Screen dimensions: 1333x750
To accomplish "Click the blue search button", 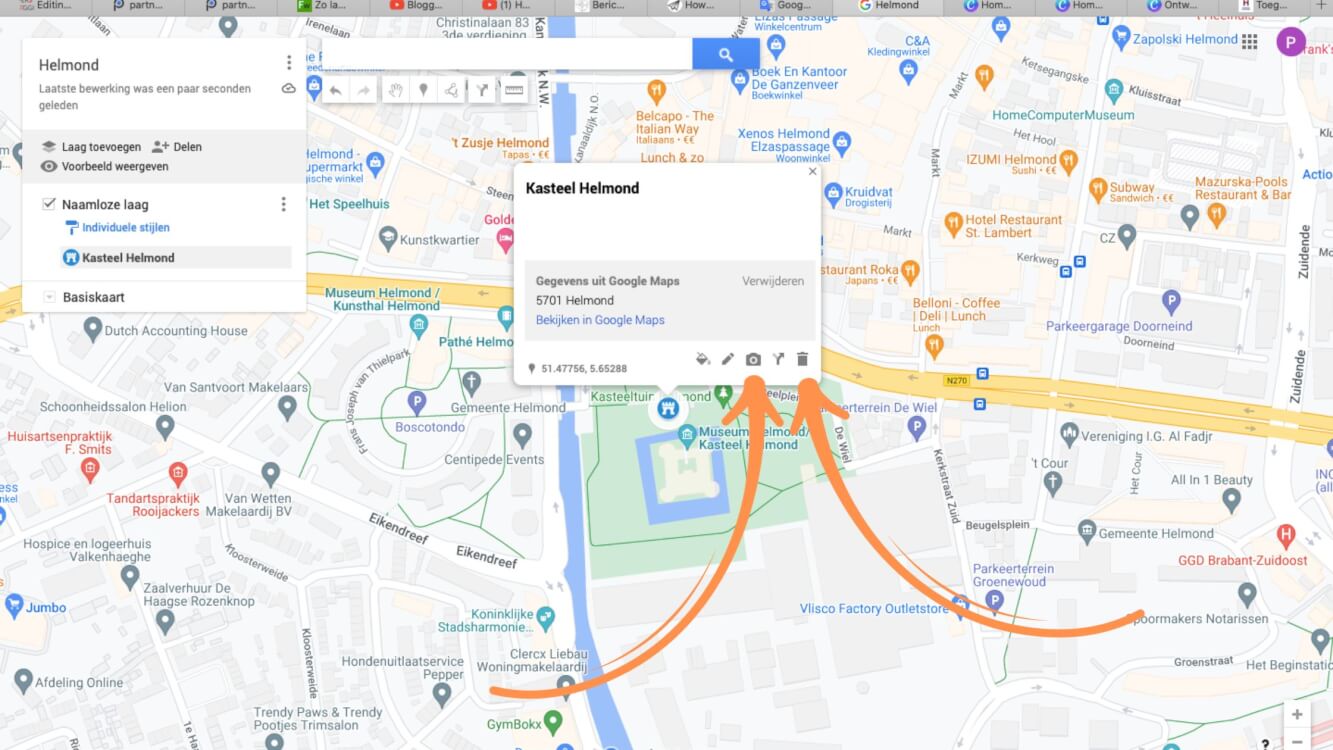I will 726,55.
